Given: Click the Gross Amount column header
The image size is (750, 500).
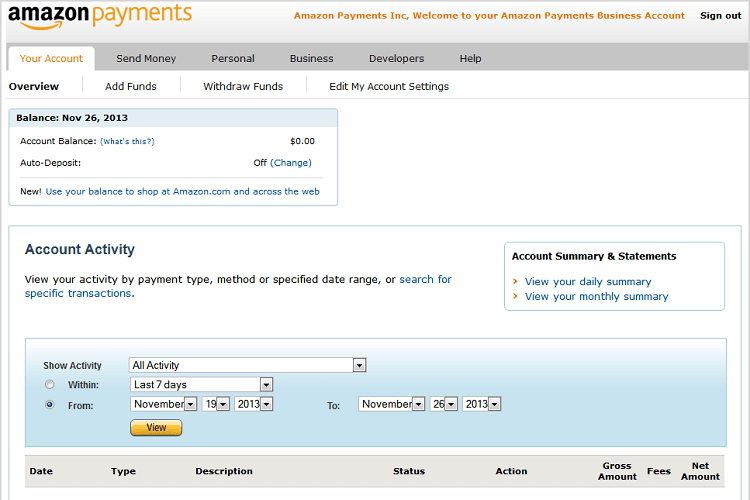Looking at the screenshot, I should [617, 471].
